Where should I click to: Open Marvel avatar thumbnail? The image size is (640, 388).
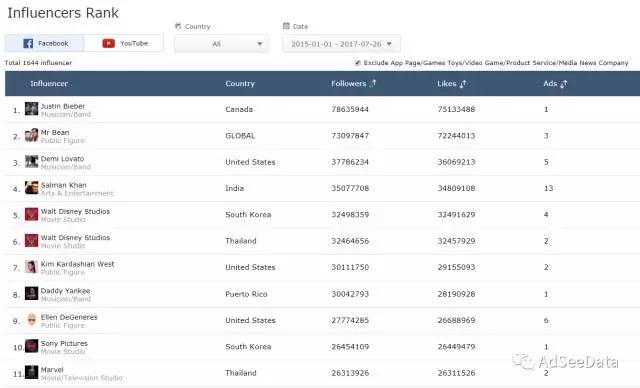click(x=31, y=372)
